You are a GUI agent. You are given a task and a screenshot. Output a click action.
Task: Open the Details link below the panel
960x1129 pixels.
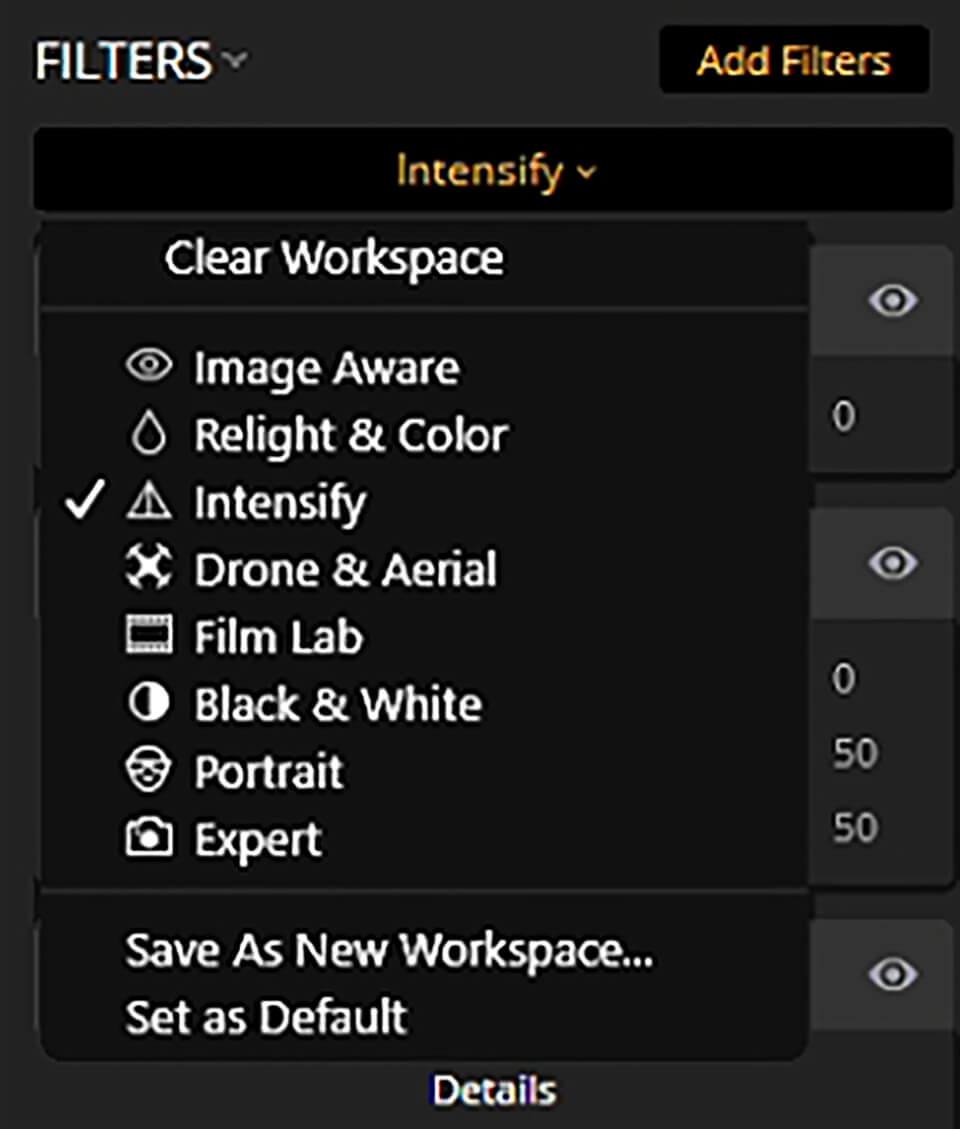(493, 1090)
